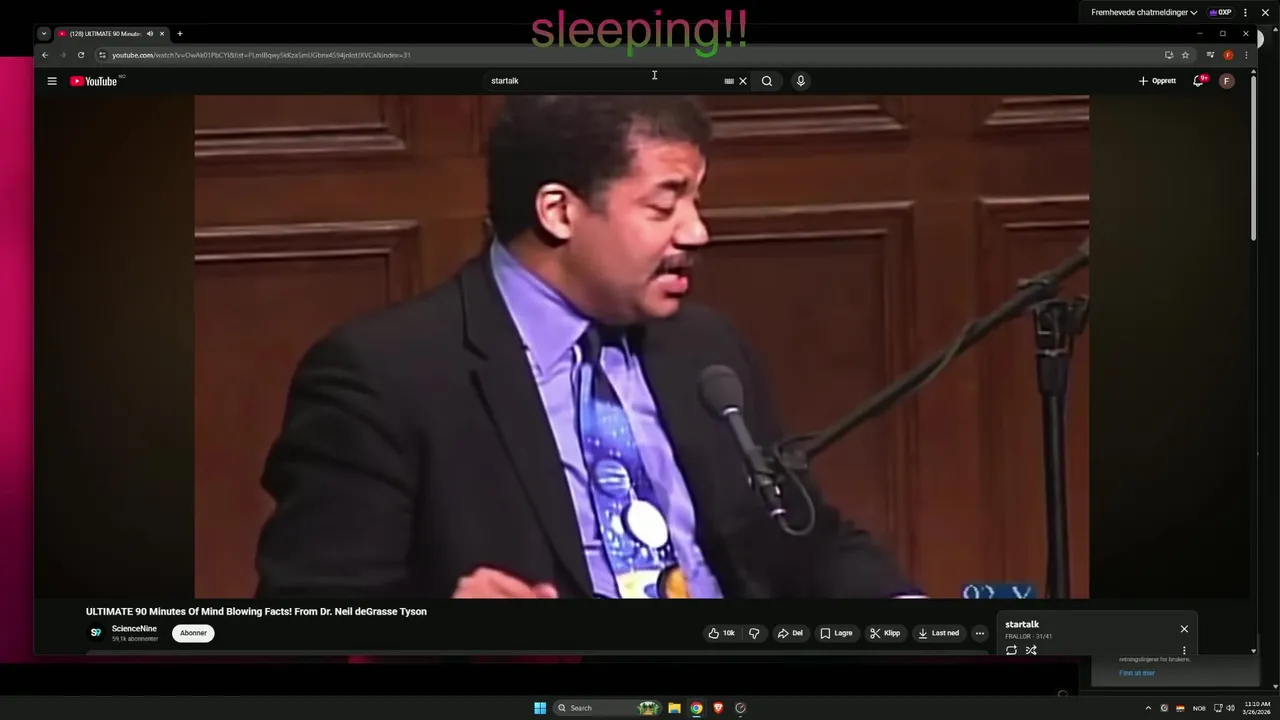Image resolution: width=1280 pixels, height=720 pixels.
Task: Close the startalk playlist panel
Action: (1184, 629)
